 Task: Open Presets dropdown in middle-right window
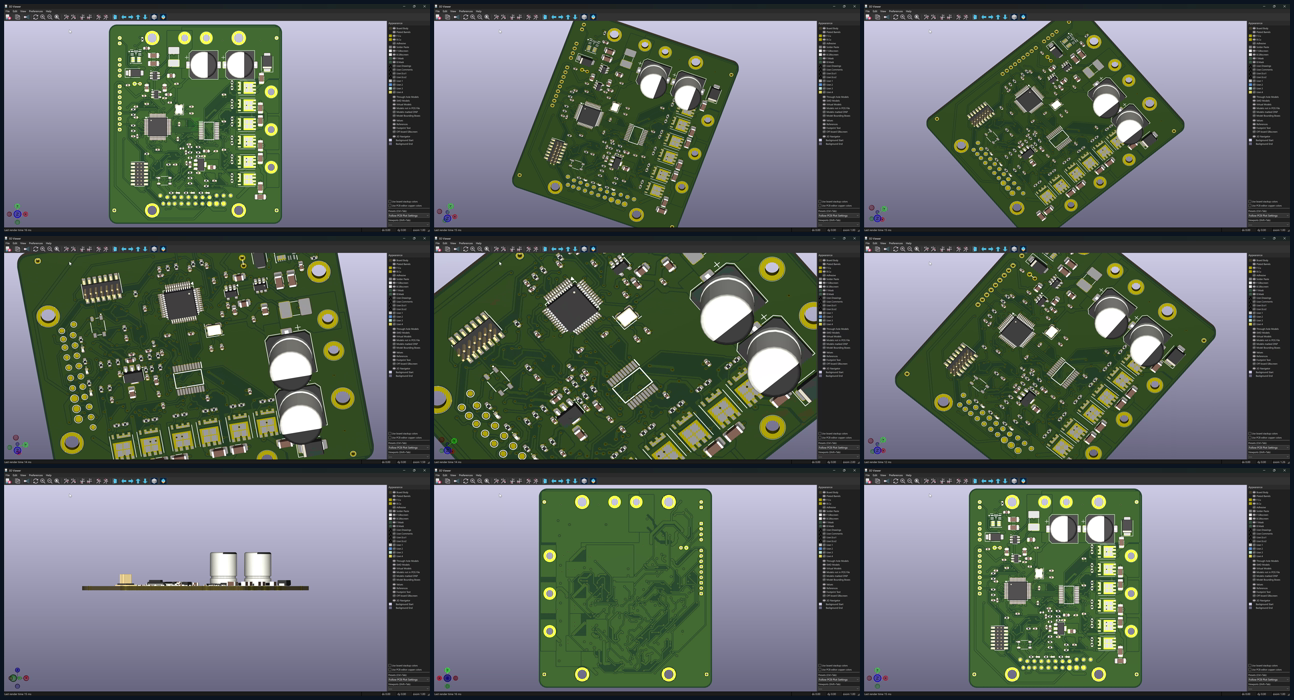click(1268, 447)
